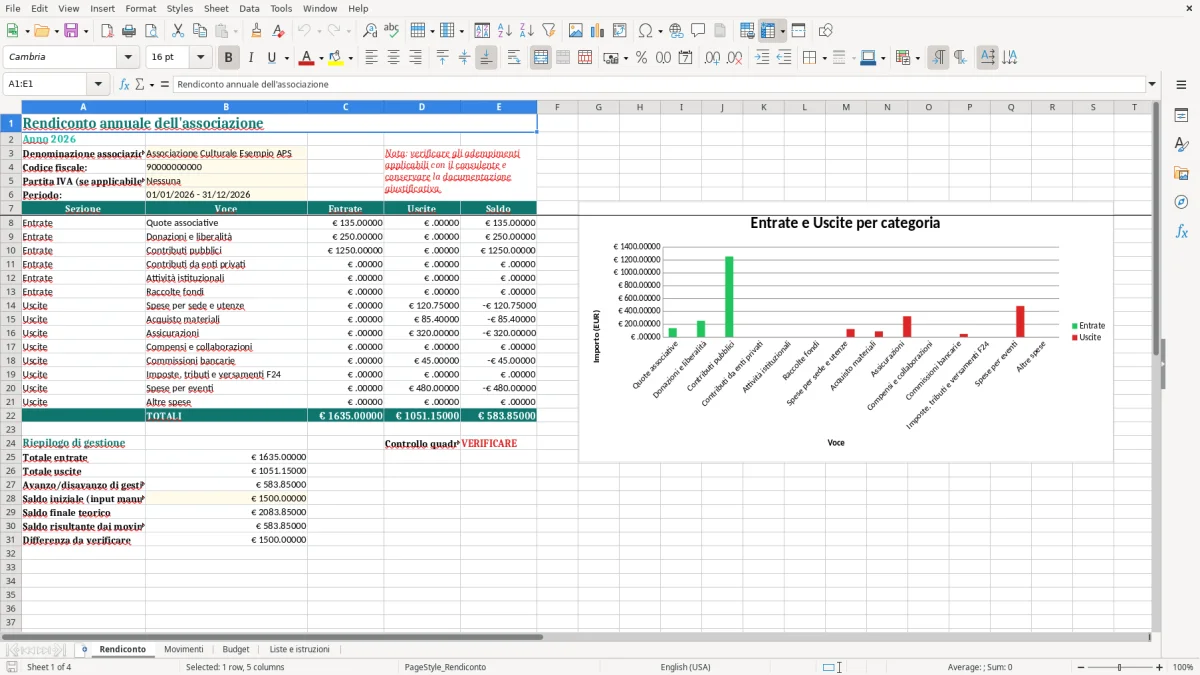Click the Insert Comment icon
The image size is (1200, 675).
(698, 31)
